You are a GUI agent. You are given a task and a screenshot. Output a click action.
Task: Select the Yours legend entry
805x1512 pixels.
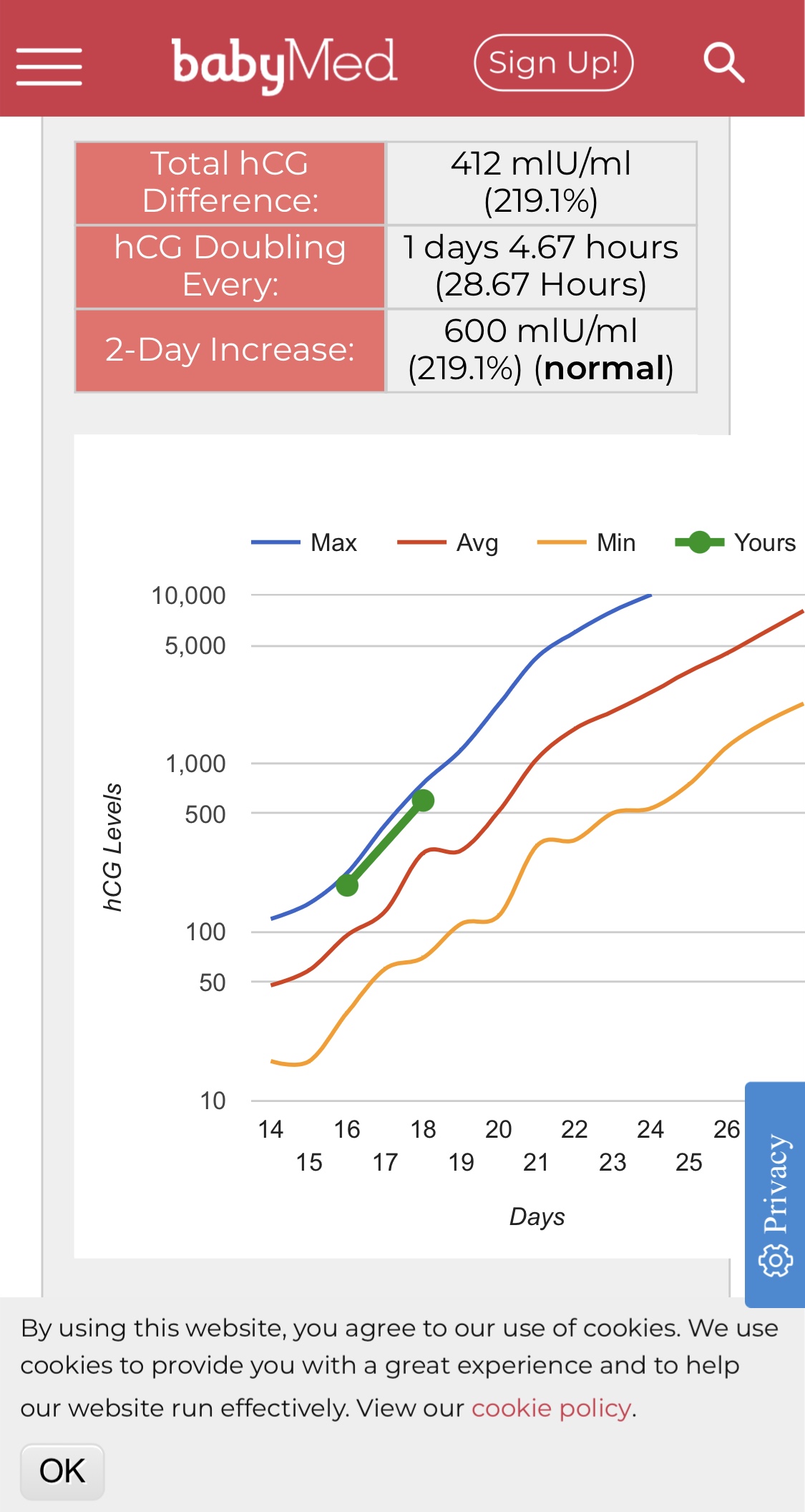(736, 542)
